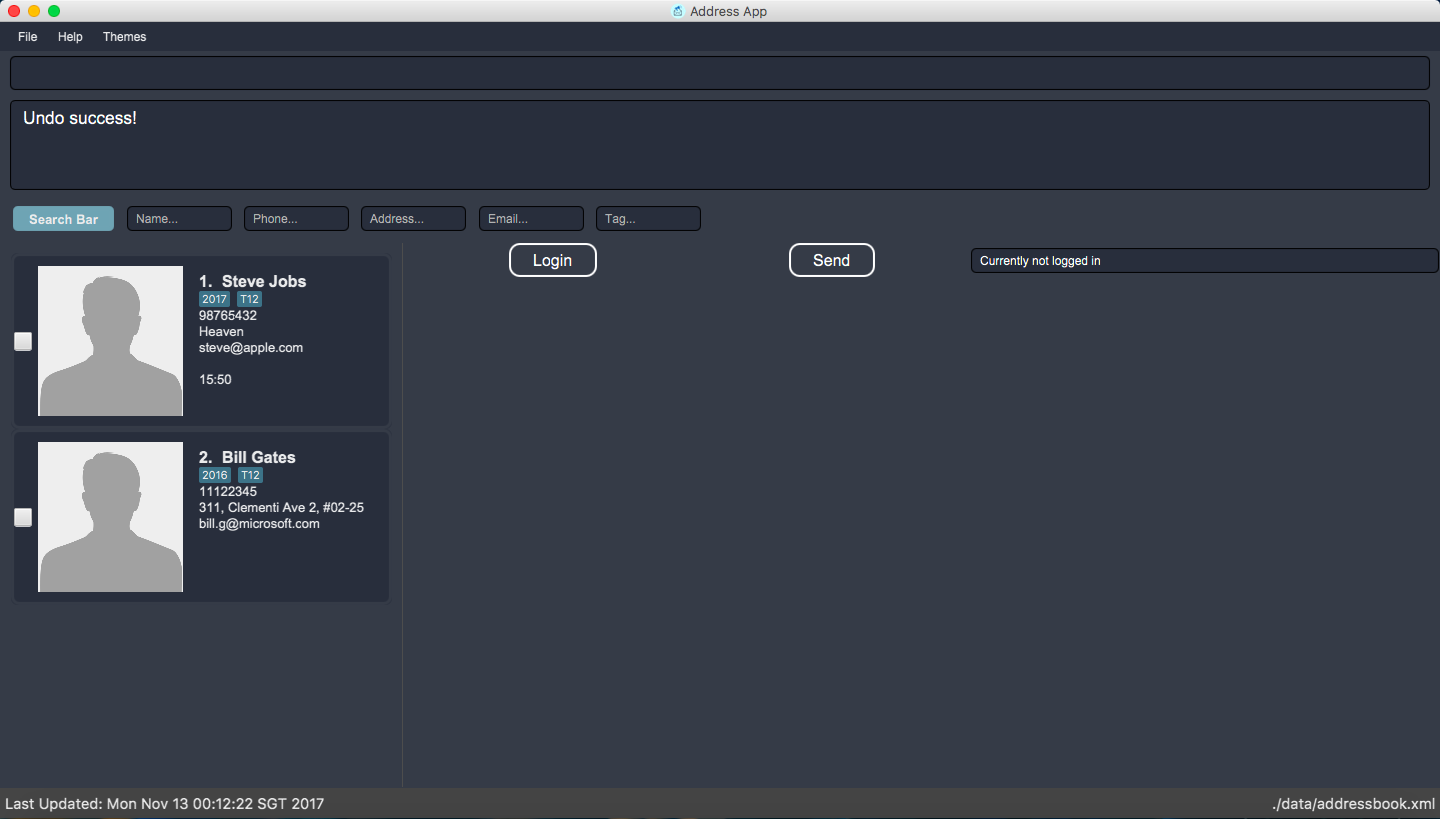Click the command input box at the top
The height and width of the screenshot is (819, 1440).
pos(720,73)
